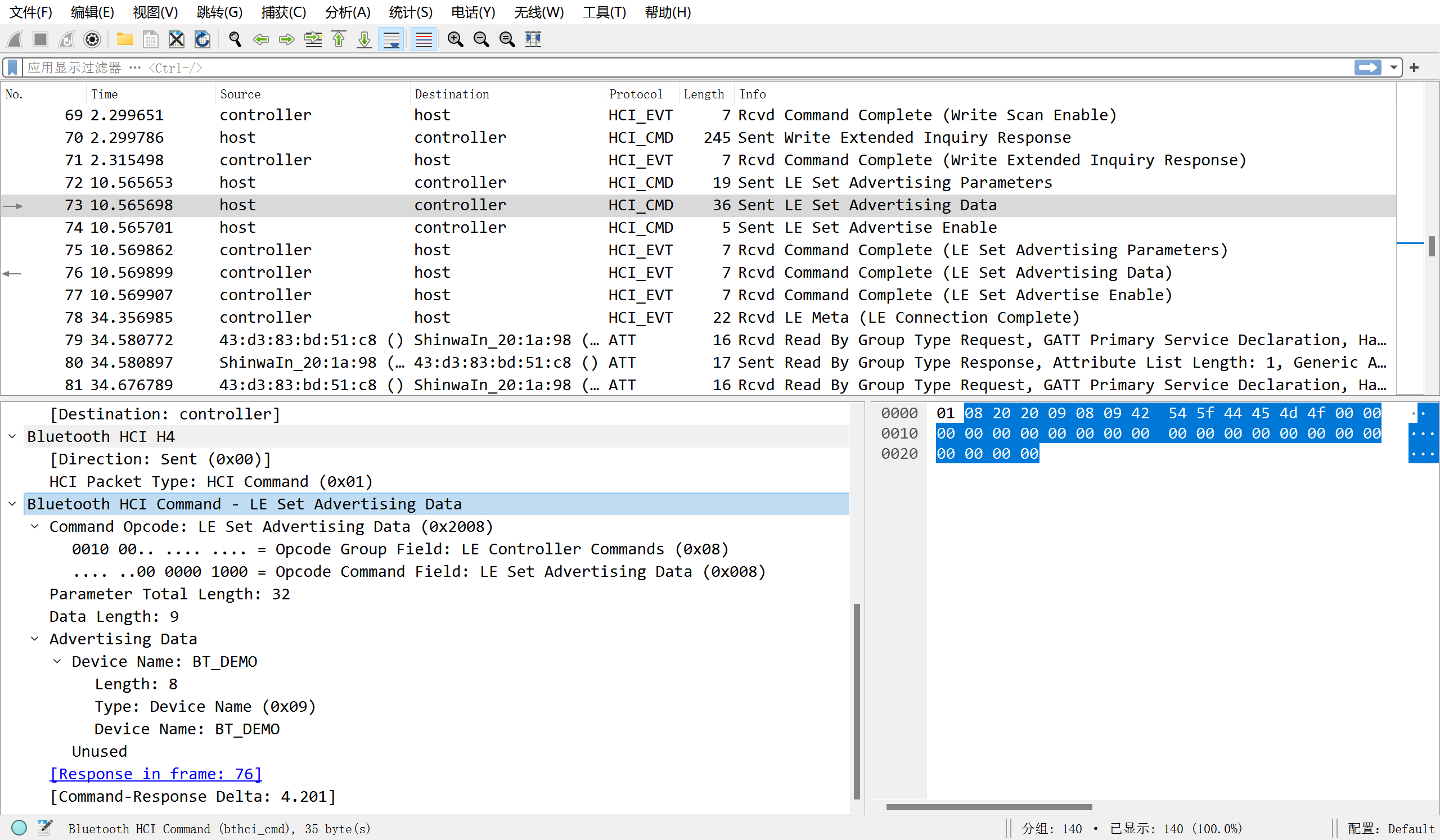Jump to the last packet

pos(364,39)
